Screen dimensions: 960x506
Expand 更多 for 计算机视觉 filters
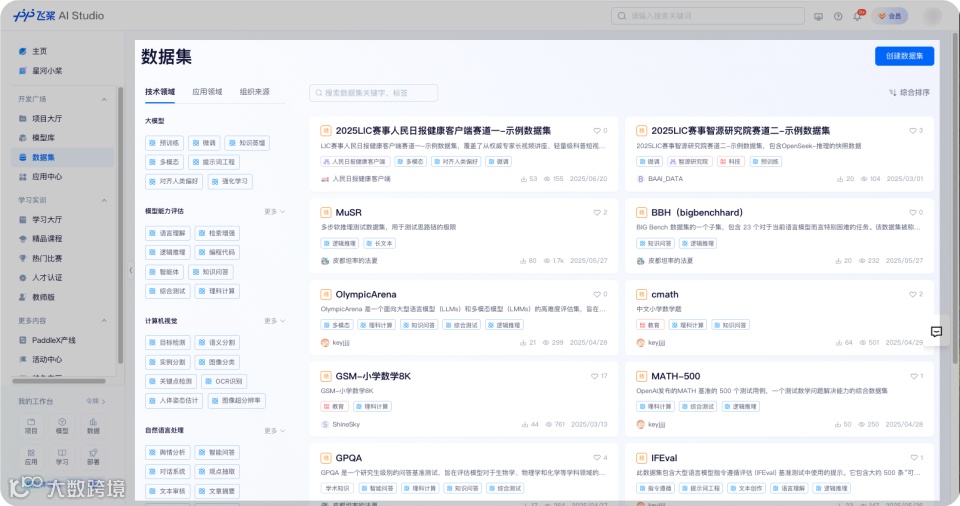coord(275,321)
